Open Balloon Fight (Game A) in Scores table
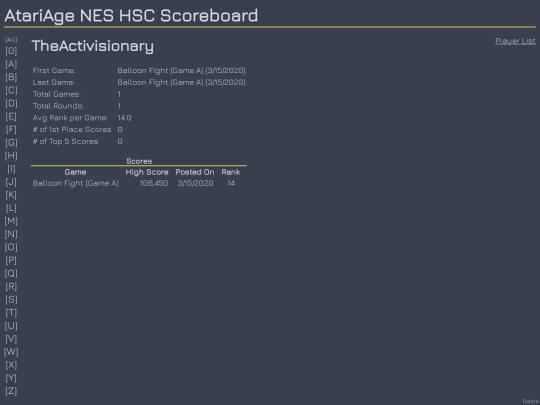540x405 pixels. click(x=75, y=183)
